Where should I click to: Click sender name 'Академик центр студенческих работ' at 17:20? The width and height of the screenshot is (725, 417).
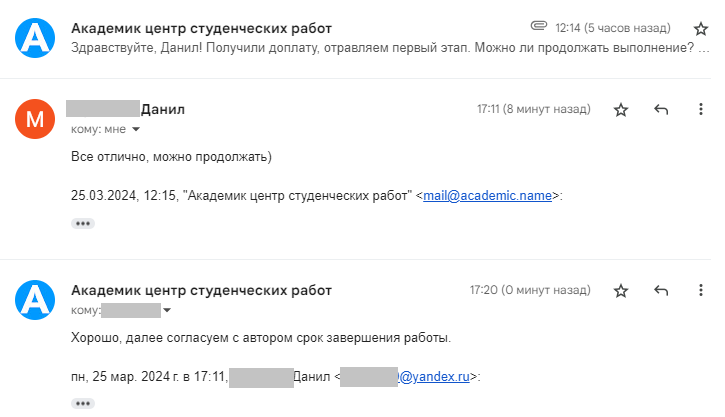click(201, 290)
